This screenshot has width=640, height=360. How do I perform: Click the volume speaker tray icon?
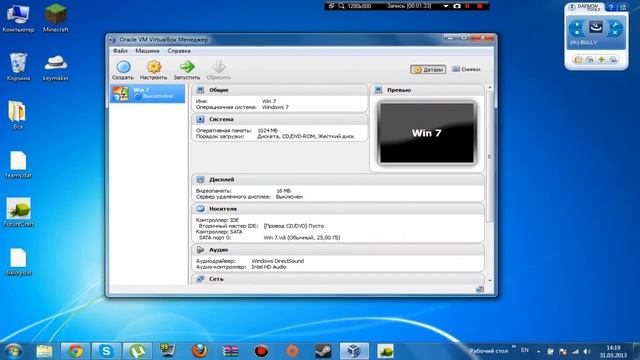point(587,351)
